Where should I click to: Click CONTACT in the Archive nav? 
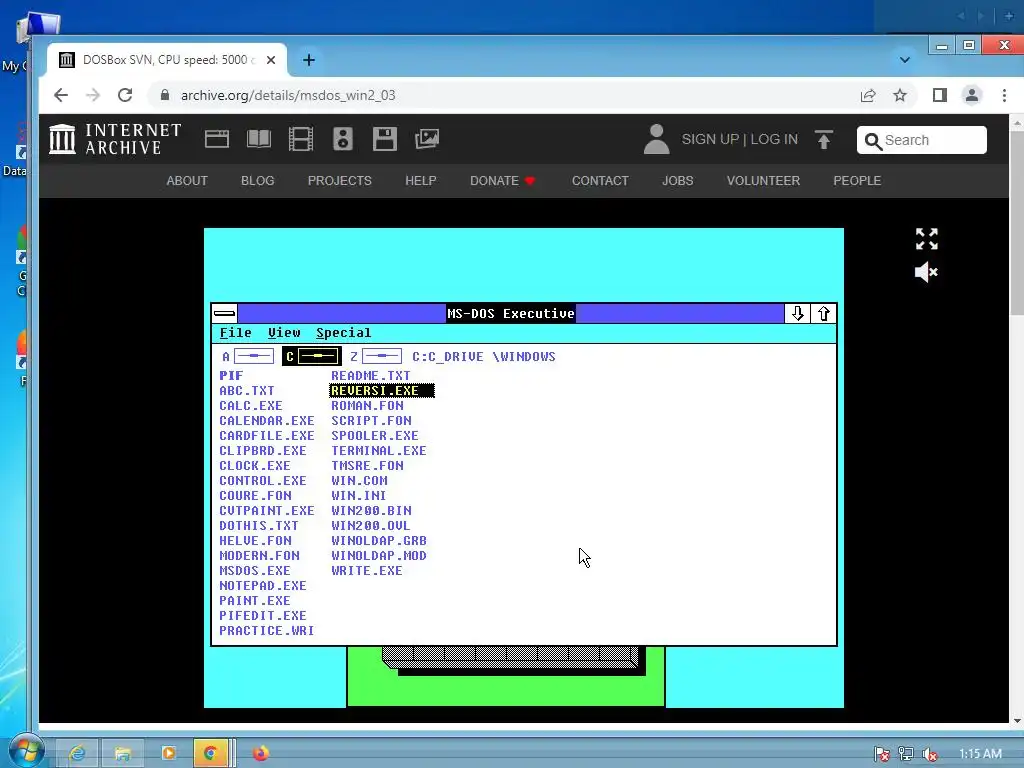click(600, 181)
